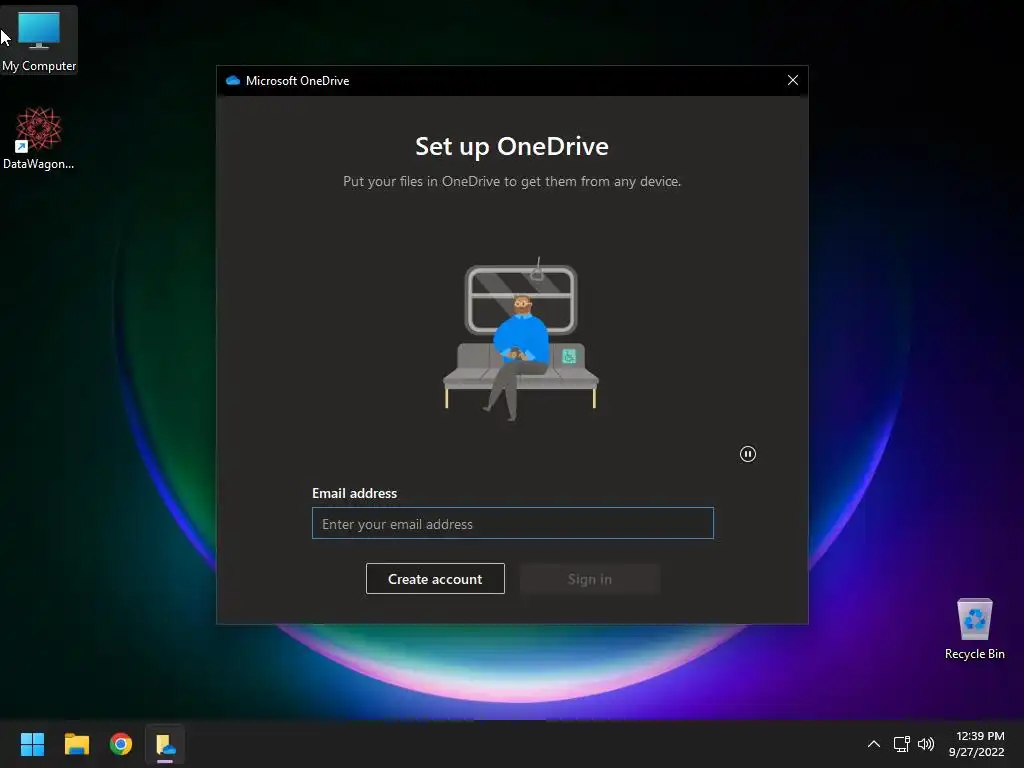Open the volume speaker tray icon
Image resolution: width=1024 pixels, height=768 pixels.
[925, 744]
